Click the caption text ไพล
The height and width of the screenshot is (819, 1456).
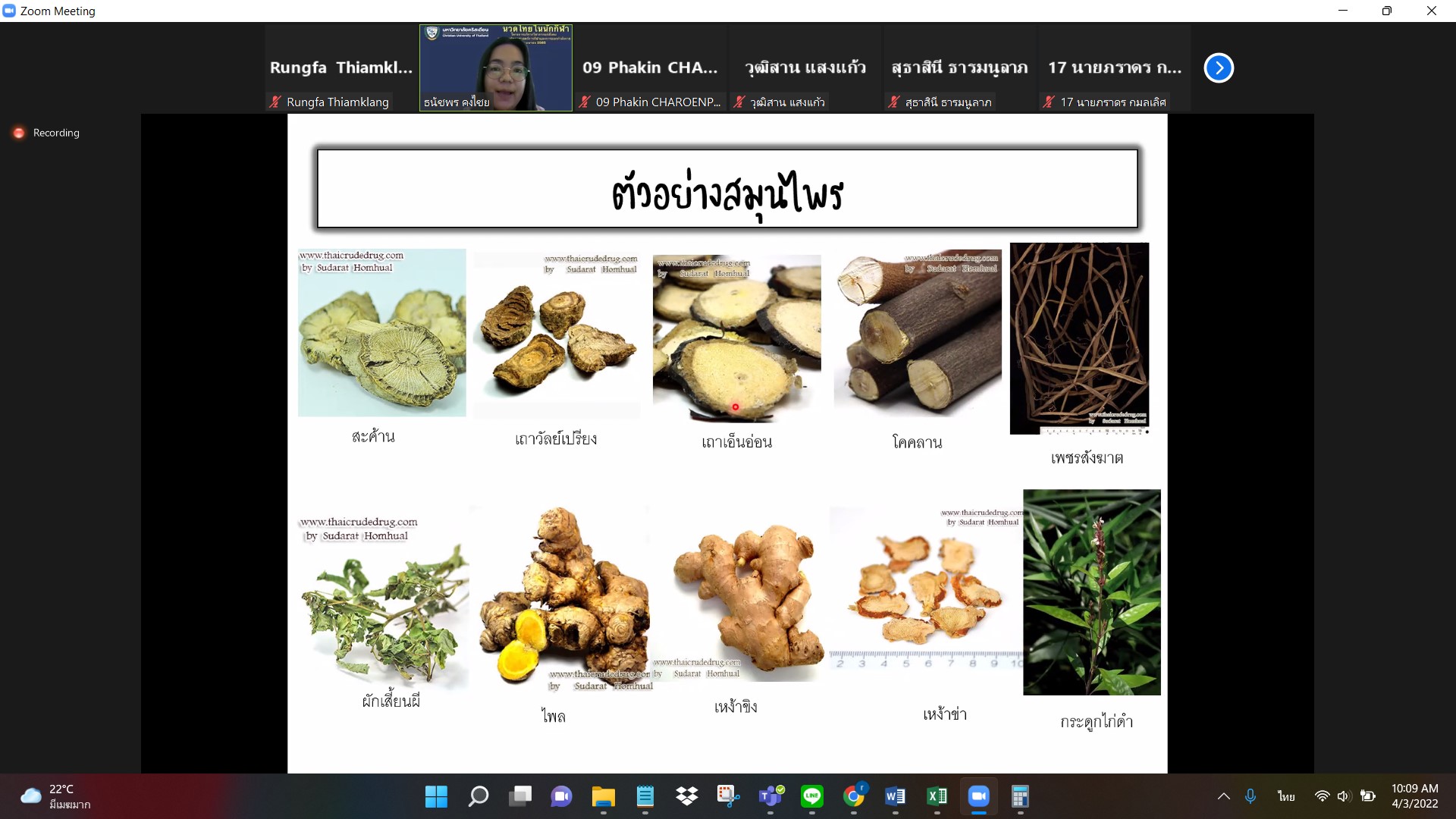553,715
